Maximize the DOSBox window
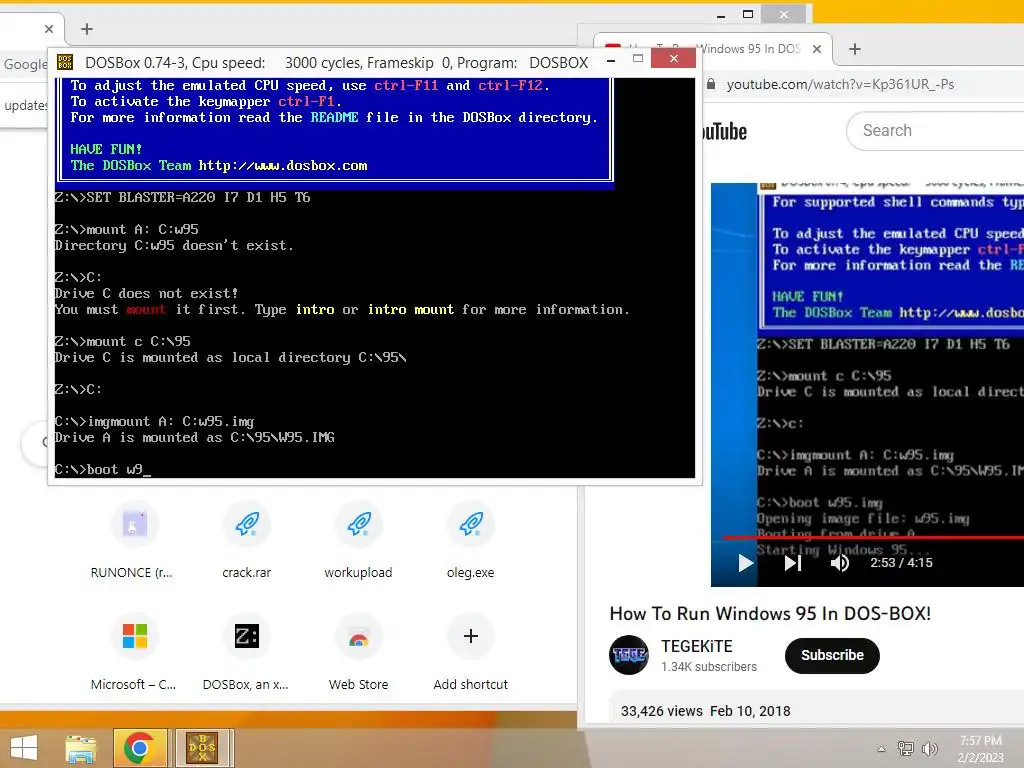The height and width of the screenshot is (768, 1024). click(x=638, y=59)
